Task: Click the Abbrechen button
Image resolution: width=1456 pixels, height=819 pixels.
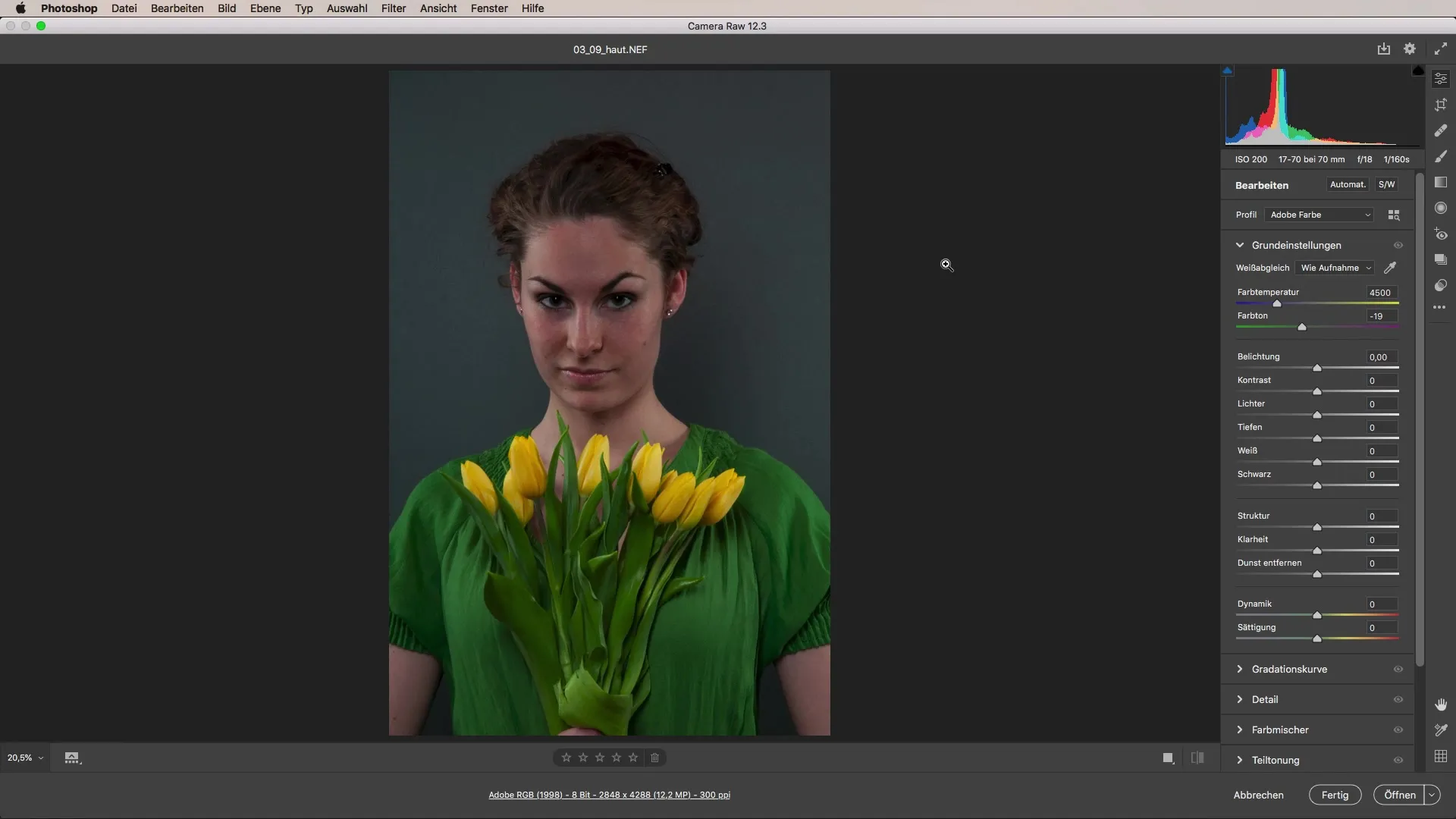Action: click(1259, 795)
